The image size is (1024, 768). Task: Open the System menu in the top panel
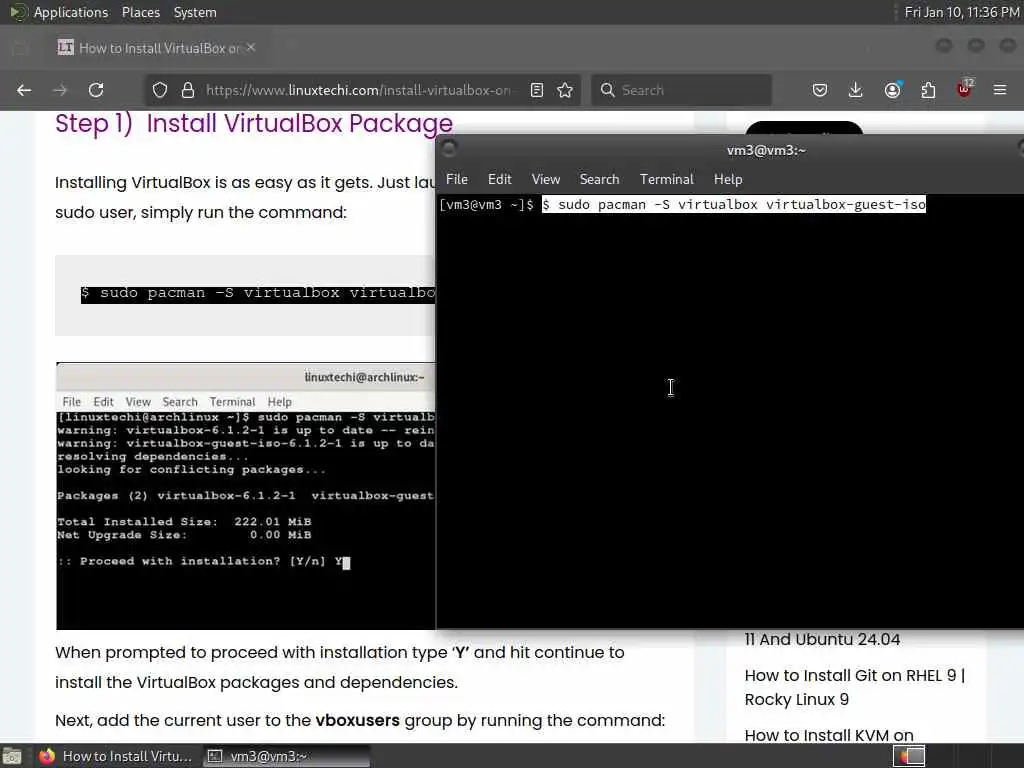(195, 12)
